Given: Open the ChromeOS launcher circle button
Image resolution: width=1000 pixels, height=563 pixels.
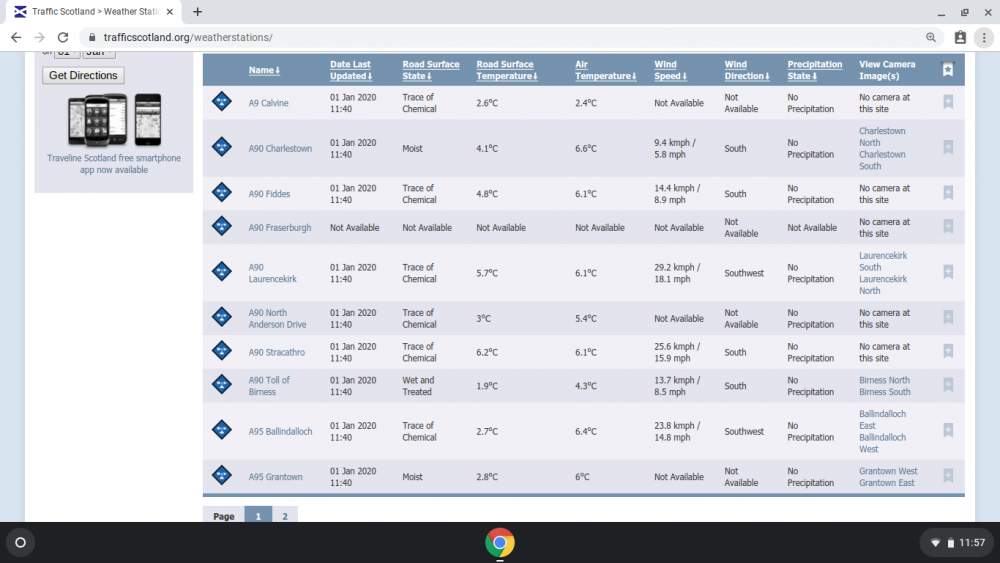Looking at the screenshot, I should 20,543.
